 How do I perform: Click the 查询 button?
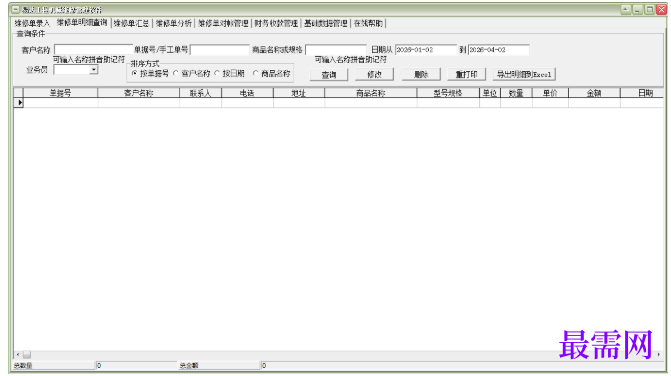(329, 74)
